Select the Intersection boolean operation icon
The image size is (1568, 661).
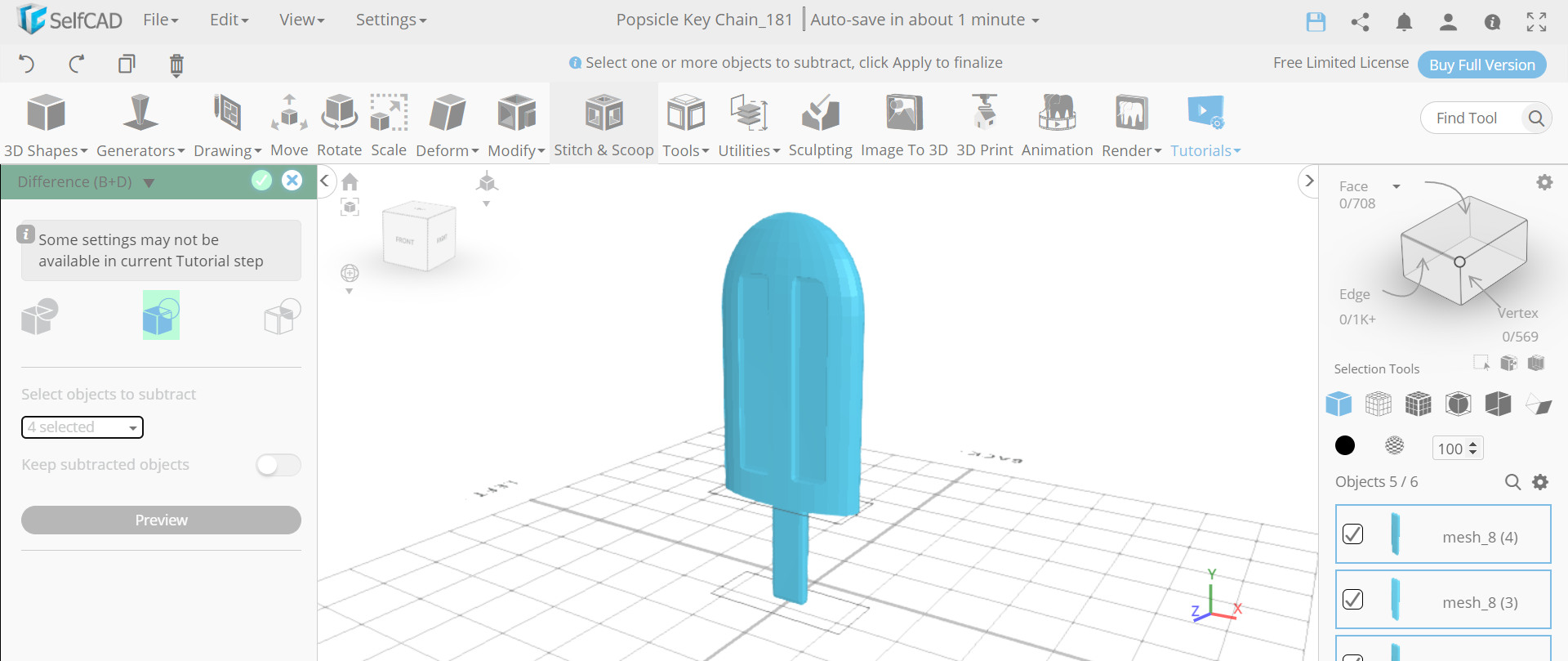point(283,316)
